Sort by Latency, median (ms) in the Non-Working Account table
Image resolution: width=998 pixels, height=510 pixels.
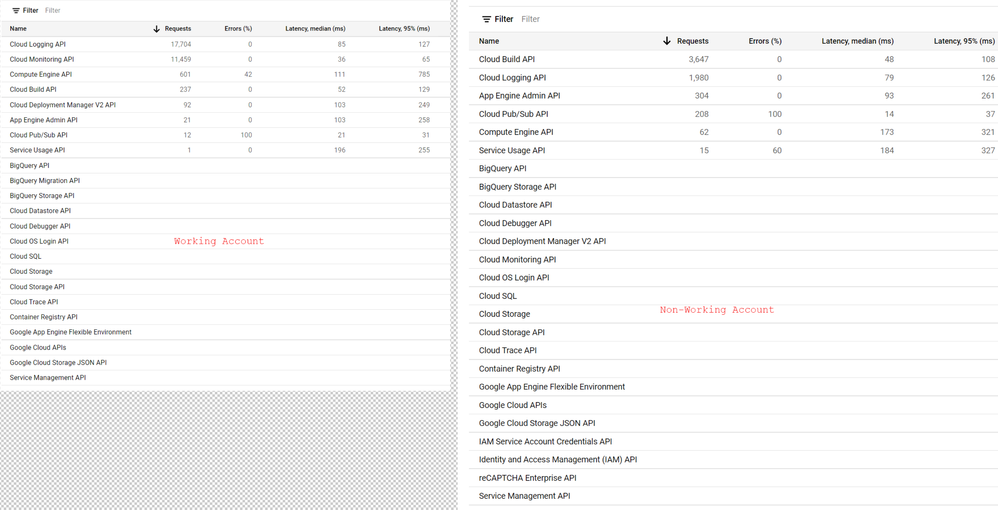pyautogui.click(x=856, y=41)
